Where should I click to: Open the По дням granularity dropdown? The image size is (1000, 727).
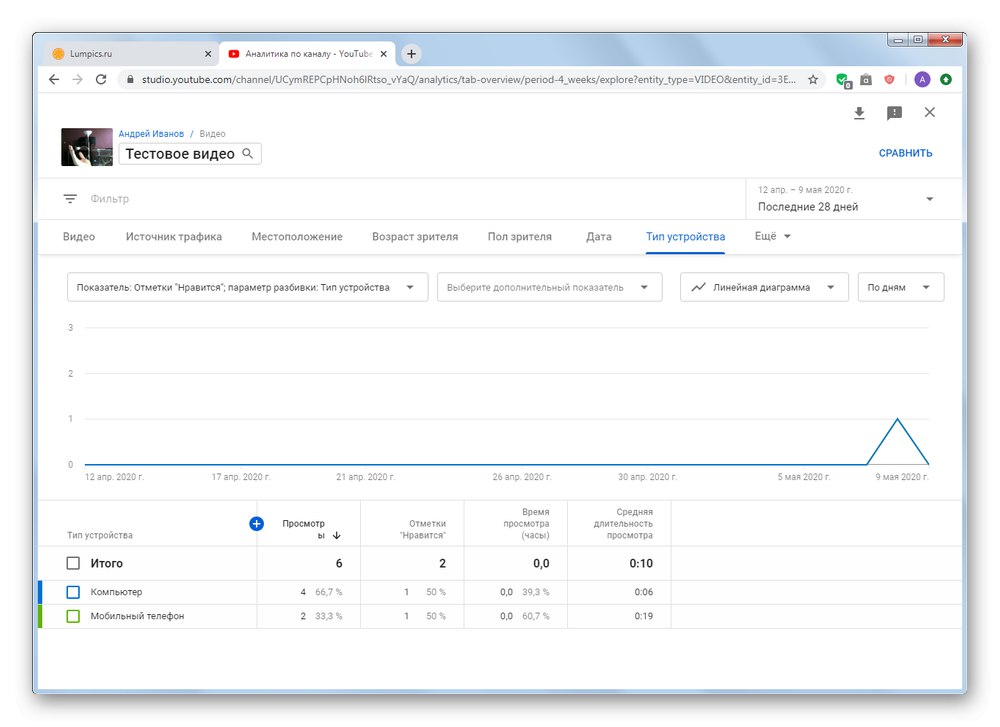pos(899,286)
